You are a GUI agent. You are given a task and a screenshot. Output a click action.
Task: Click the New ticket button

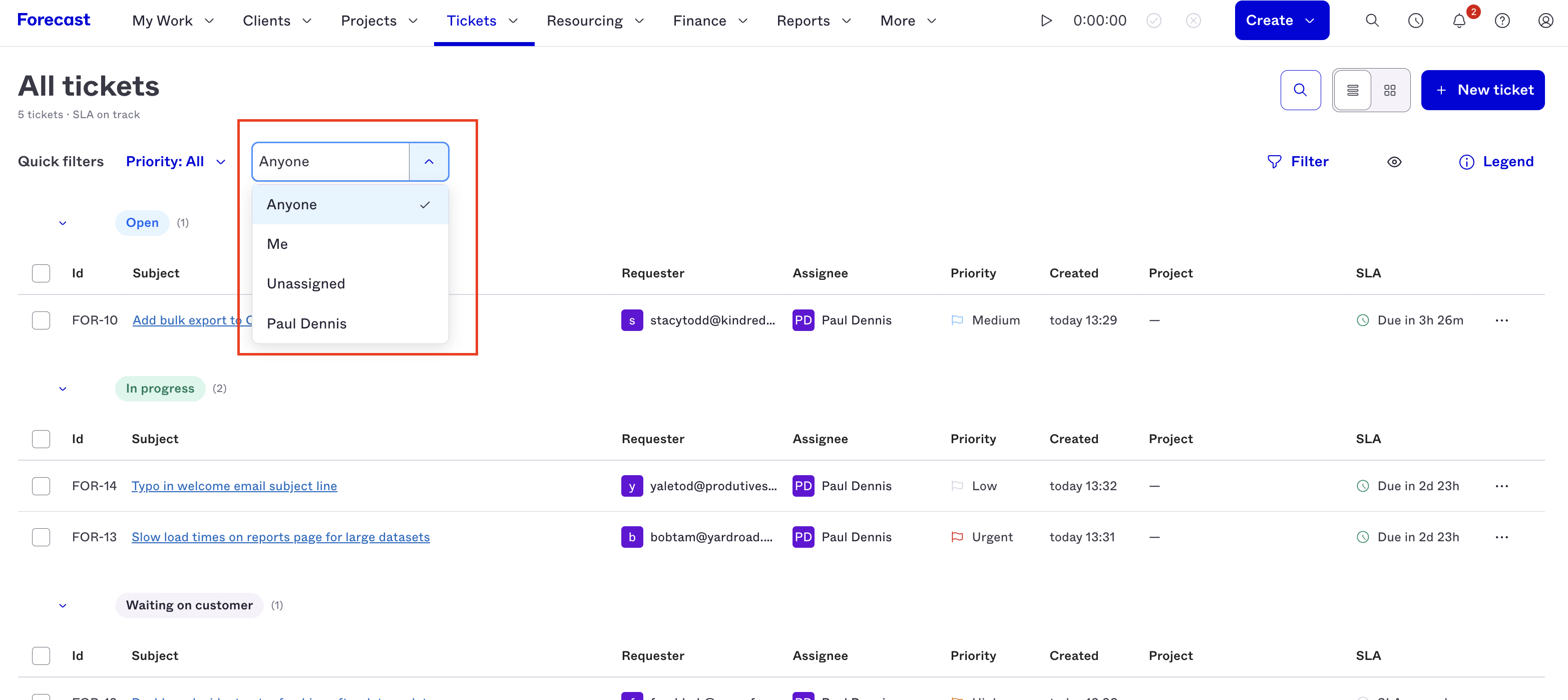click(x=1482, y=90)
